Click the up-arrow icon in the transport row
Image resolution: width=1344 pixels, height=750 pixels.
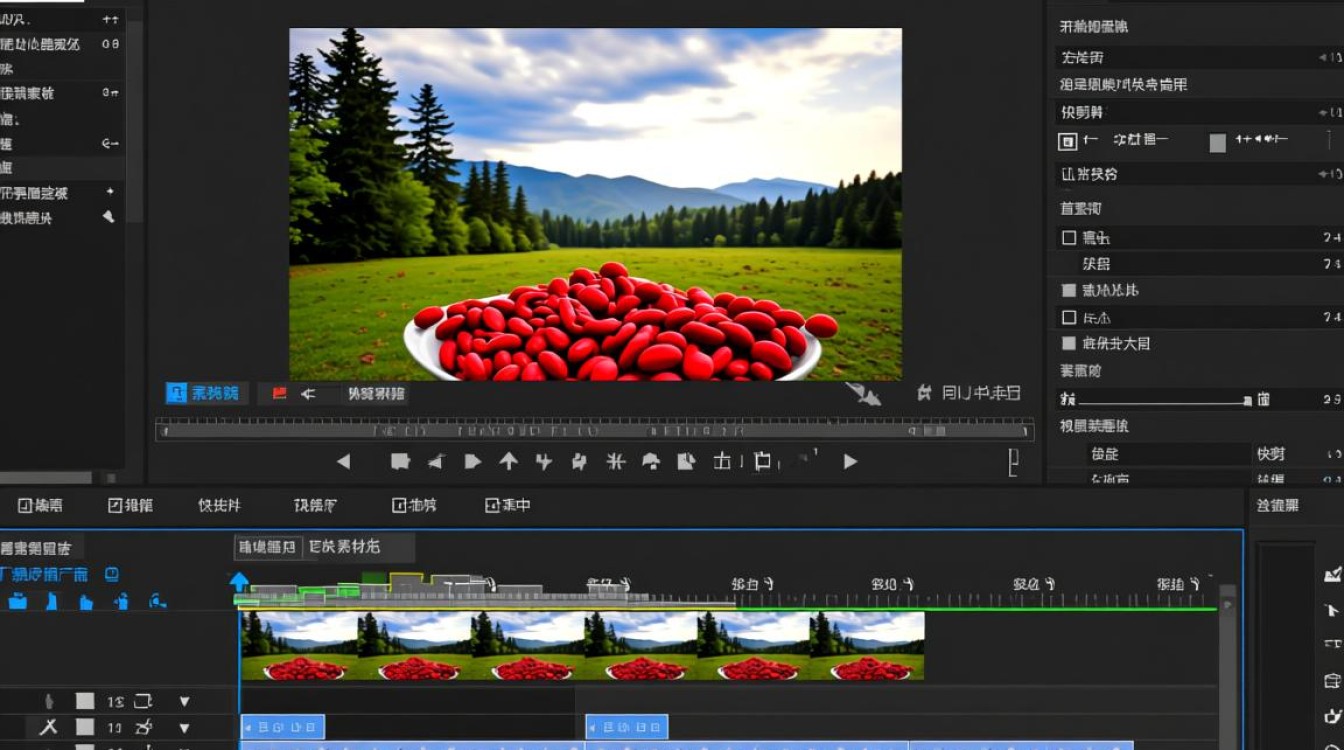(x=509, y=461)
